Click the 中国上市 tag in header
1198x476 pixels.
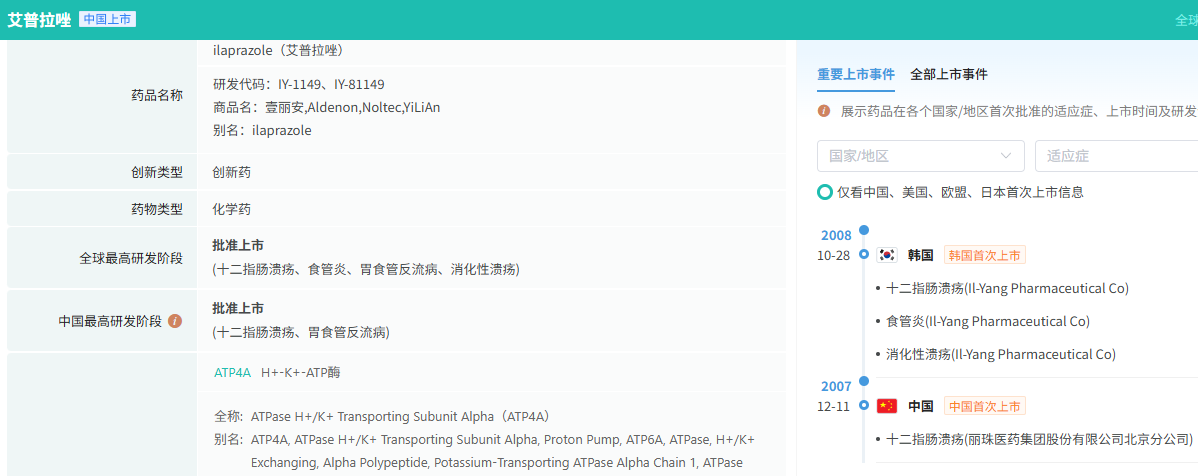[x=107, y=19]
